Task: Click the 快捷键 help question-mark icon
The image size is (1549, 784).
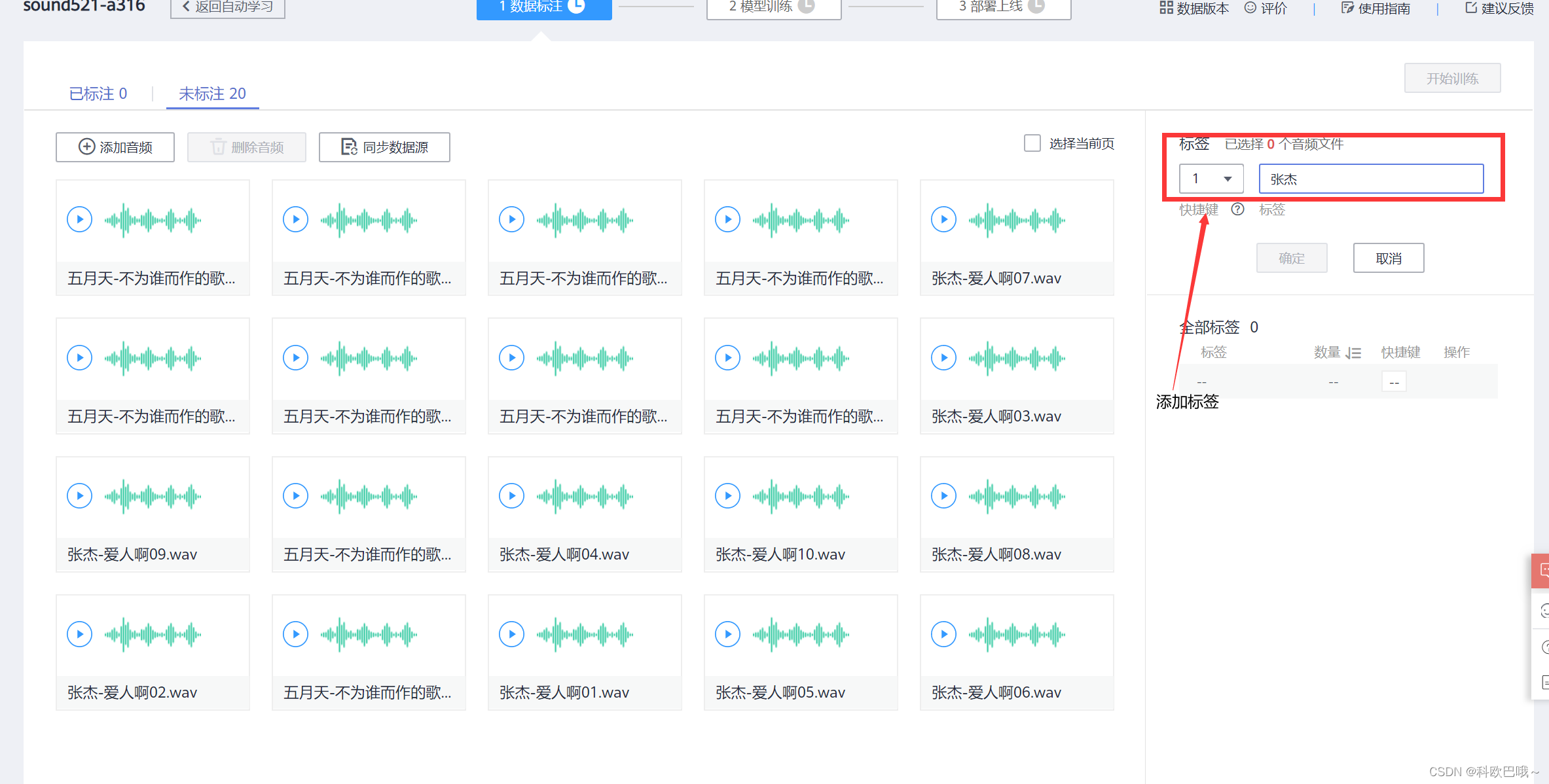Action: tap(1237, 209)
